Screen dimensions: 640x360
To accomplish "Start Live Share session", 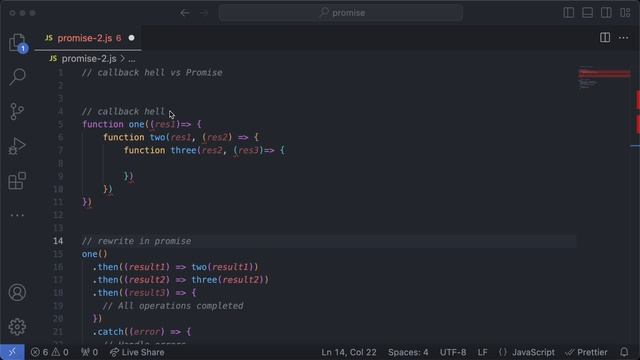I will (x=137, y=352).
